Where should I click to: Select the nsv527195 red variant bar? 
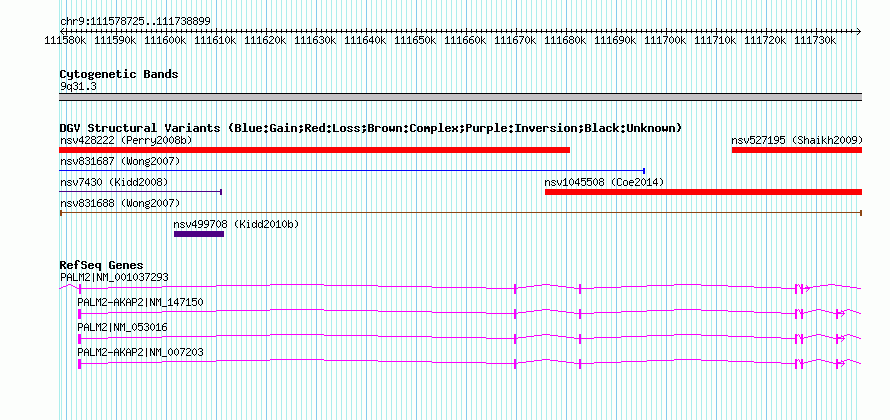(797, 150)
